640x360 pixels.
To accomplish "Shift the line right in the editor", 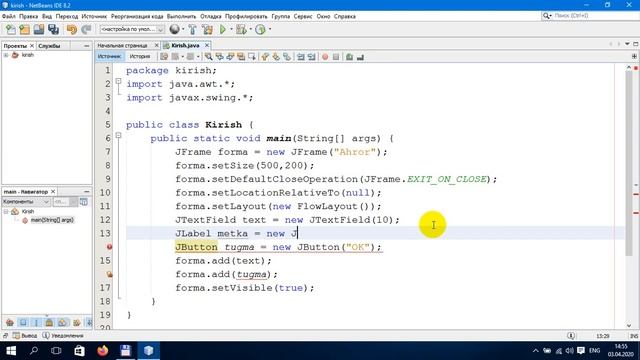I will point(311,57).
